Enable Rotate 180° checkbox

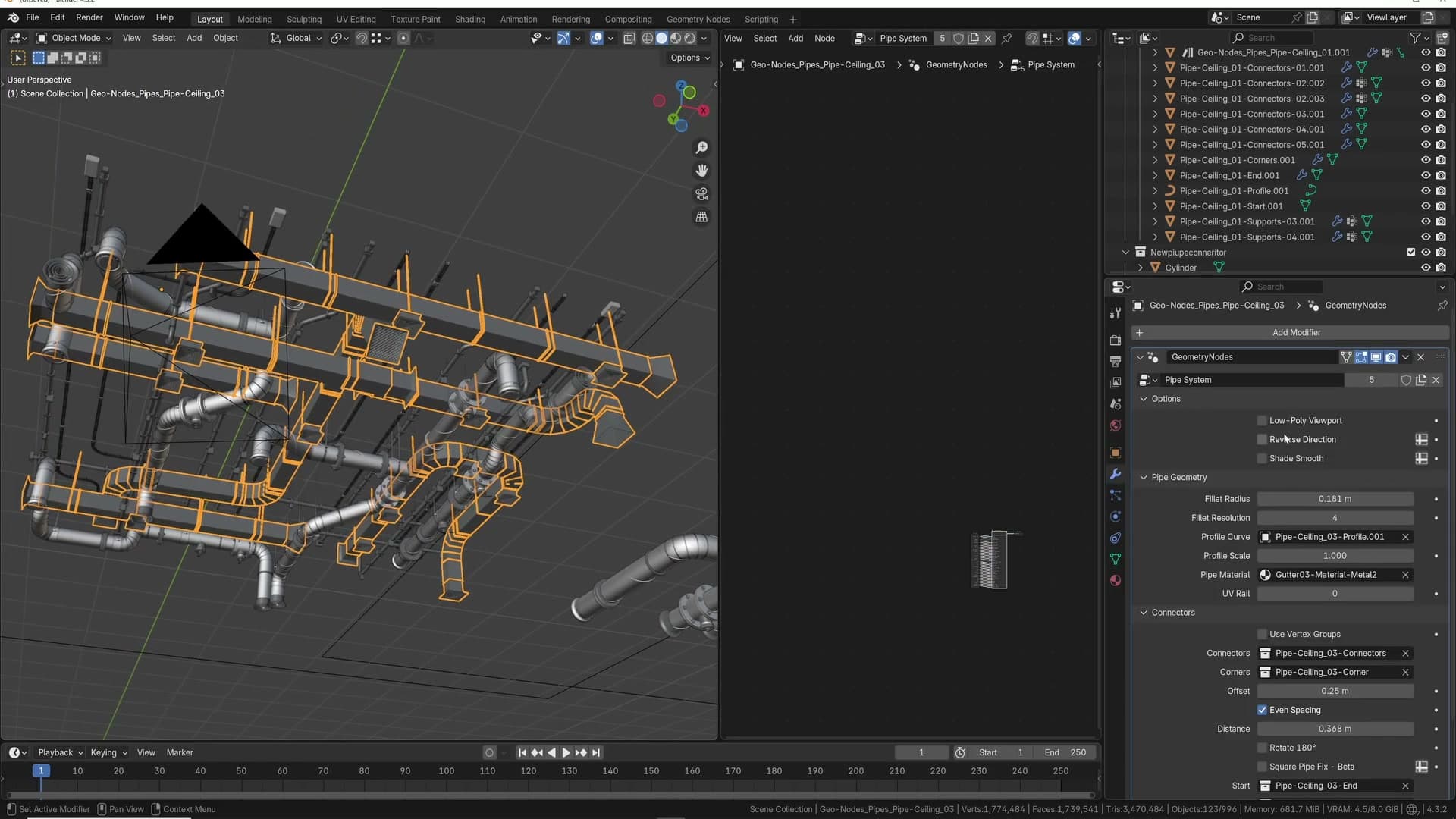click(x=1262, y=748)
